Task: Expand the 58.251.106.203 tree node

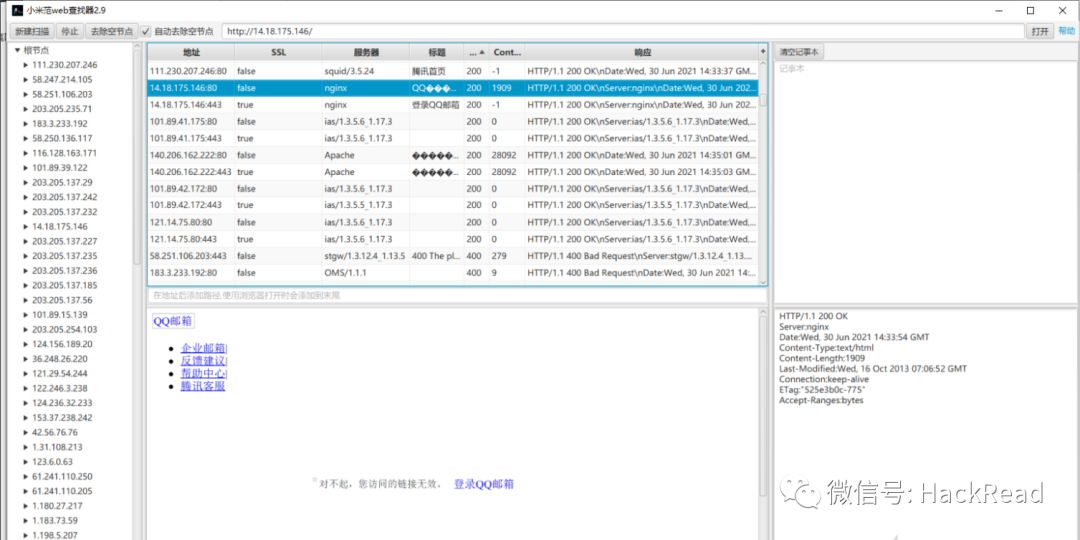Action: click(x=26, y=94)
